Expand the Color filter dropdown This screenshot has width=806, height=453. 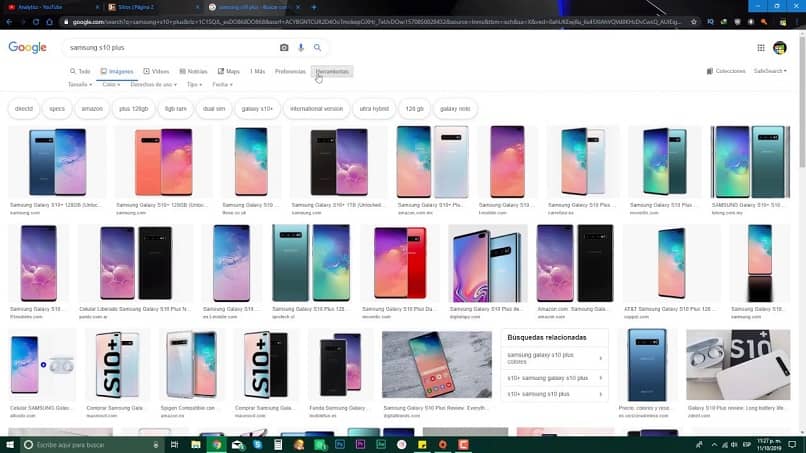(x=111, y=84)
